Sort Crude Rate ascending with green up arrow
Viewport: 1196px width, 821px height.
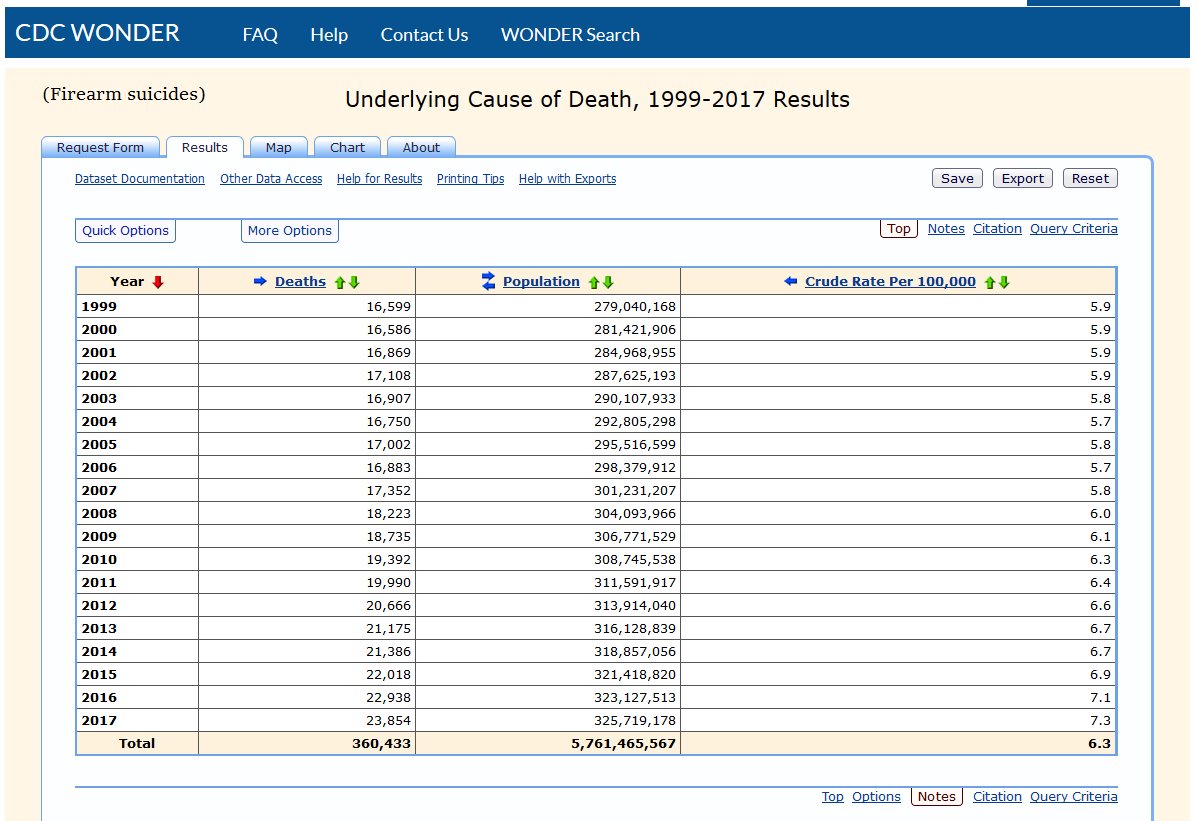tap(990, 282)
